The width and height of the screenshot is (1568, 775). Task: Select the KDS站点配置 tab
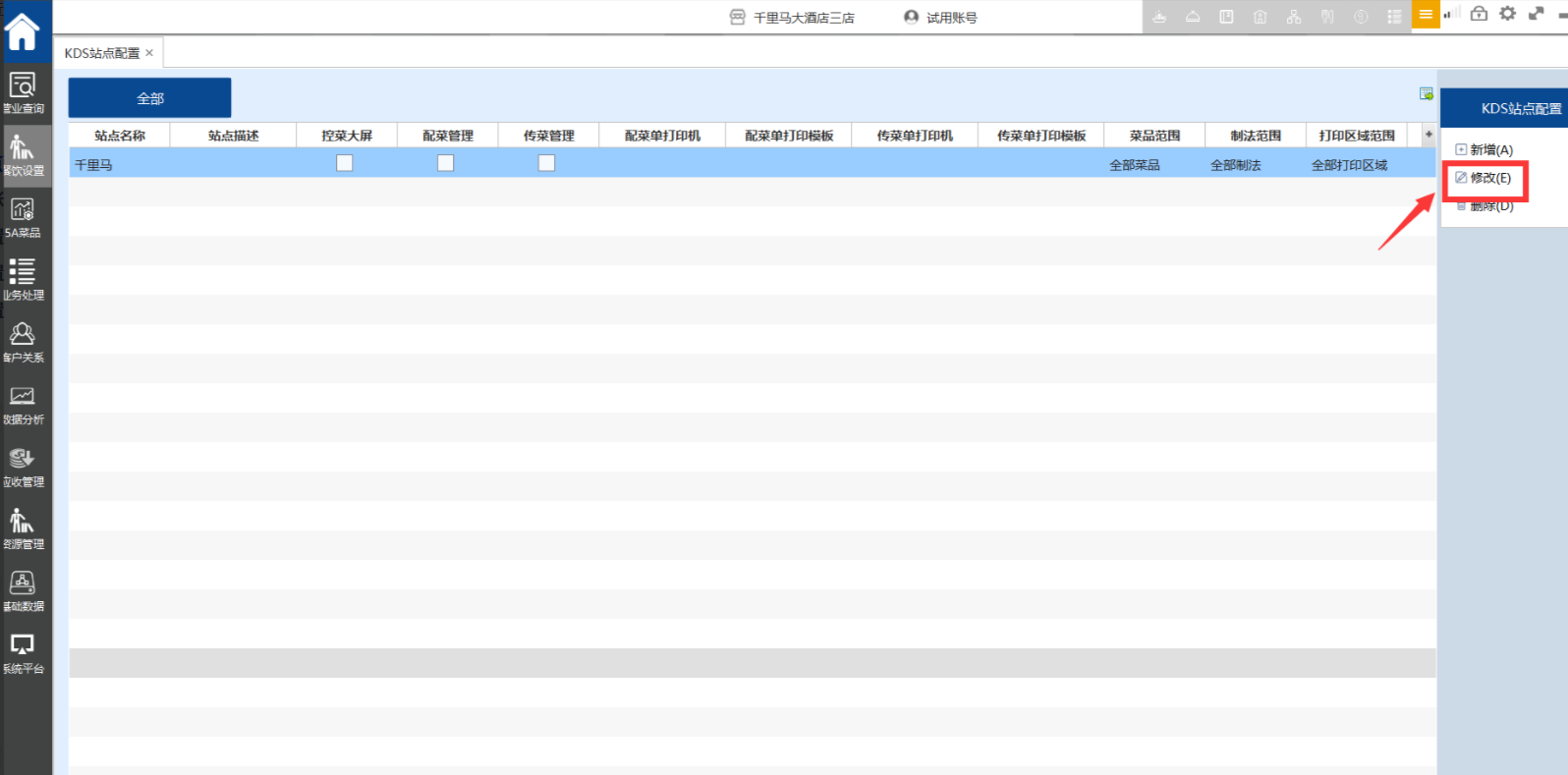click(x=102, y=53)
